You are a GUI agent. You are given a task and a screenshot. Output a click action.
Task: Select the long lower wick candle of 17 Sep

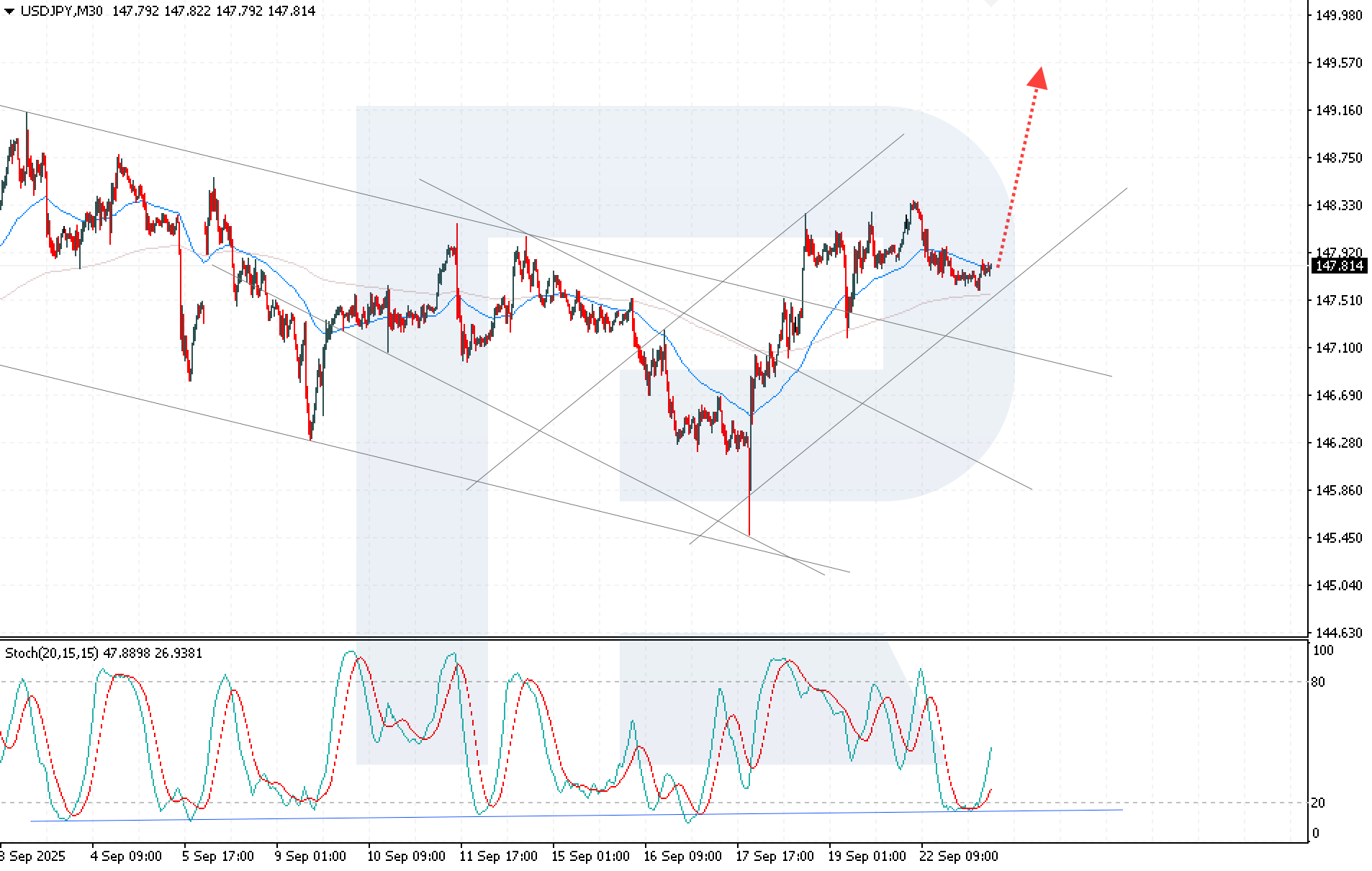(x=749, y=504)
